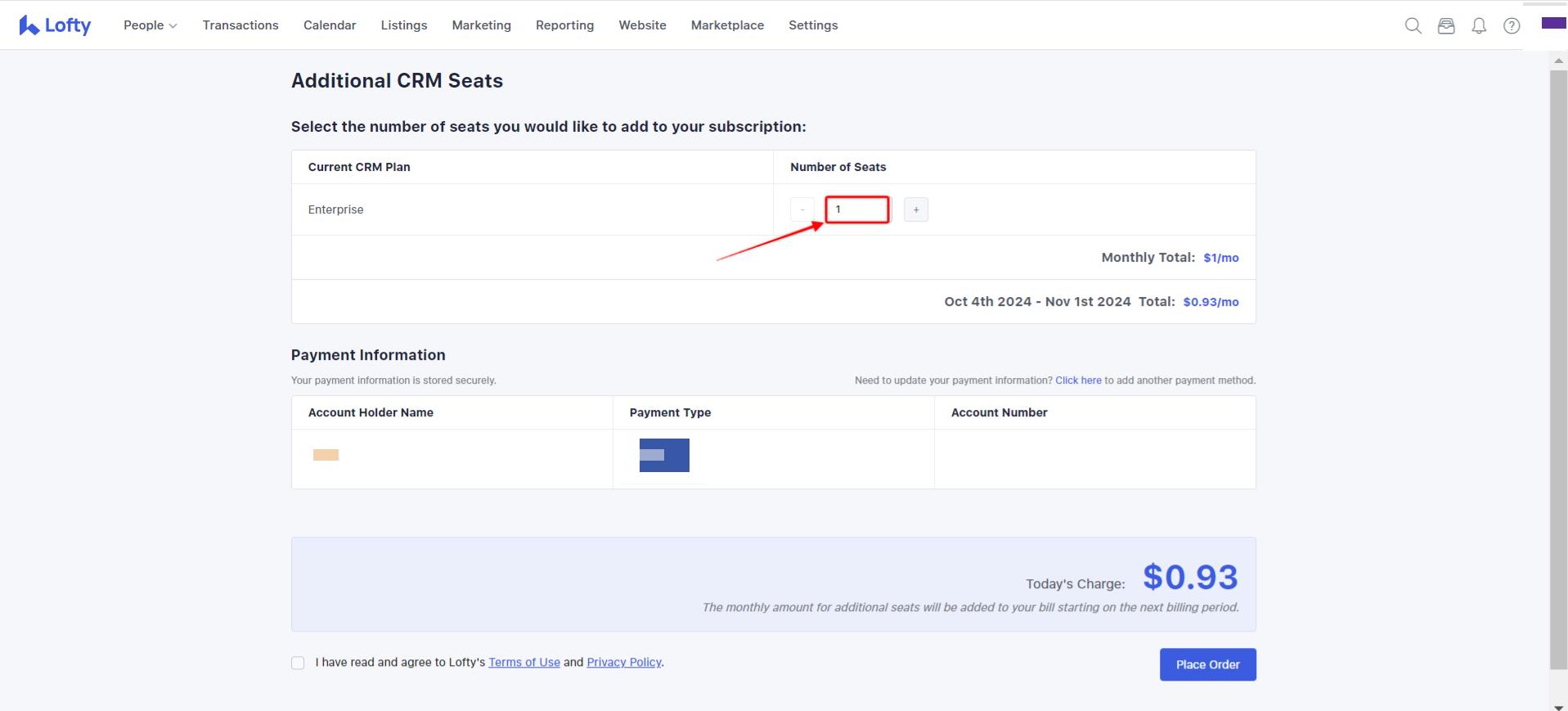
Task: Navigate to Marketplace
Action: (727, 25)
